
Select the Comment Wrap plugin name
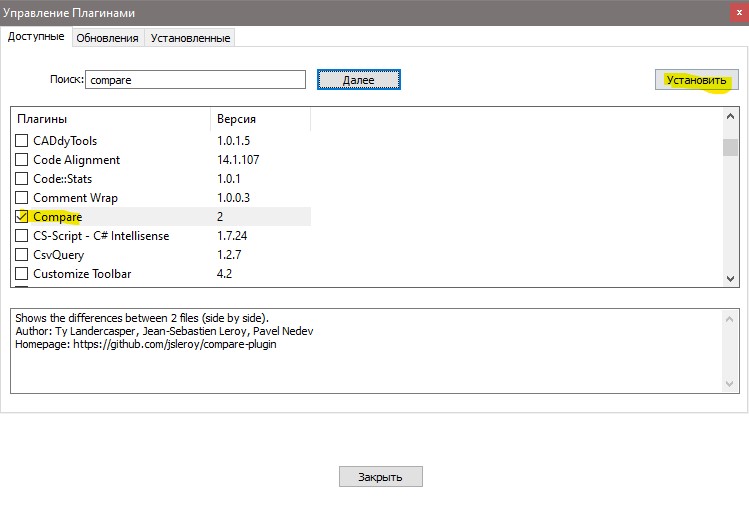click(x=75, y=198)
